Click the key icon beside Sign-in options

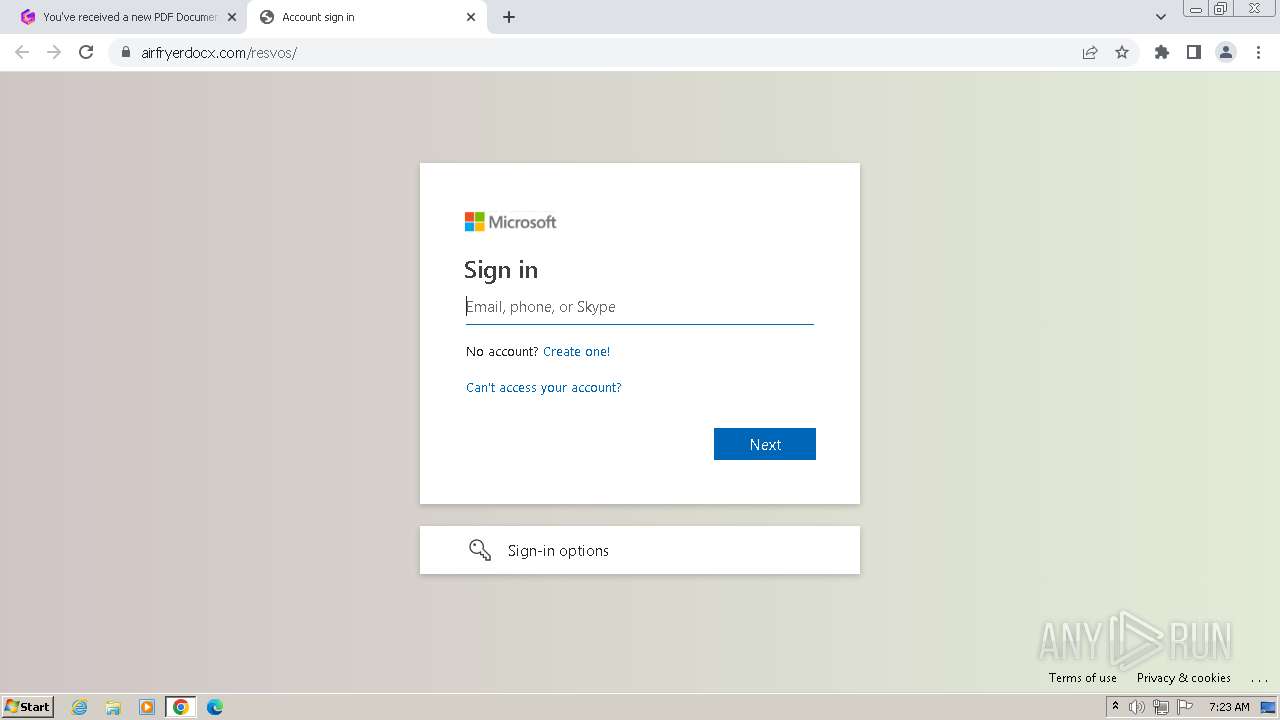(x=480, y=550)
